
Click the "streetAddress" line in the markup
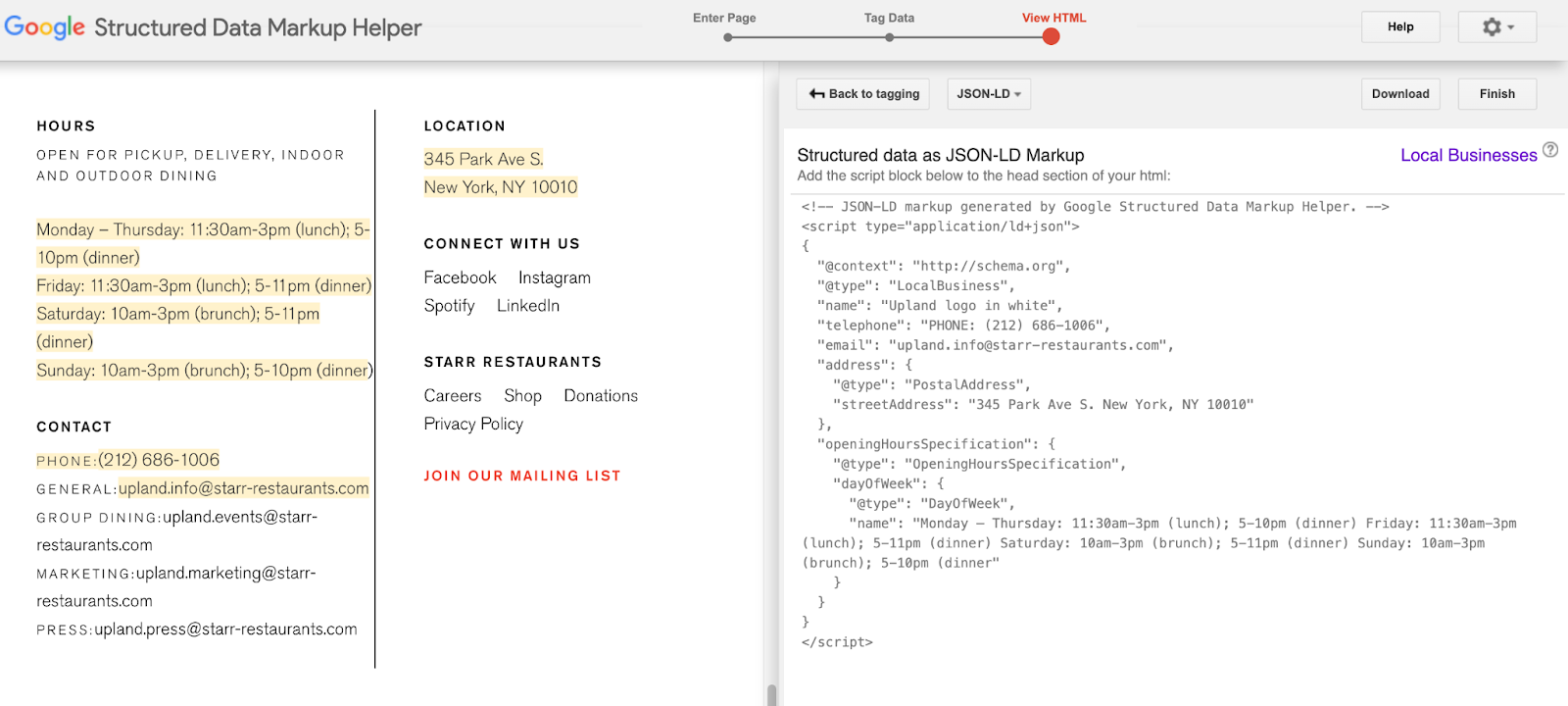click(x=1043, y=404)
